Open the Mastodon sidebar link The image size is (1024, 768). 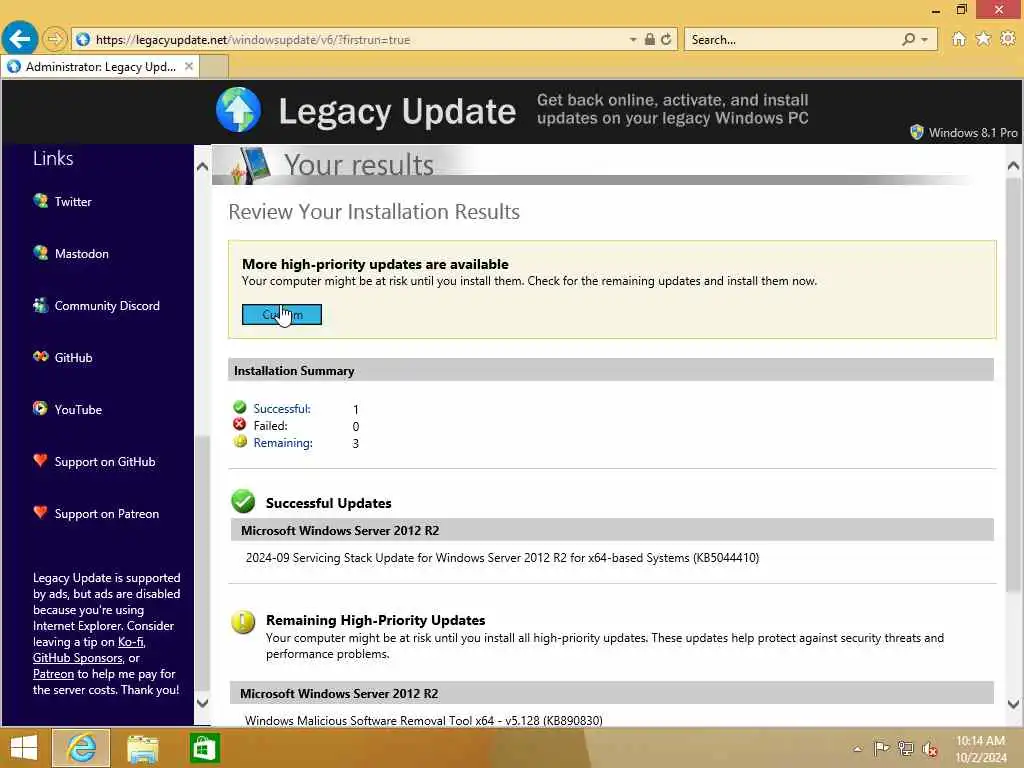pos(82,254)
